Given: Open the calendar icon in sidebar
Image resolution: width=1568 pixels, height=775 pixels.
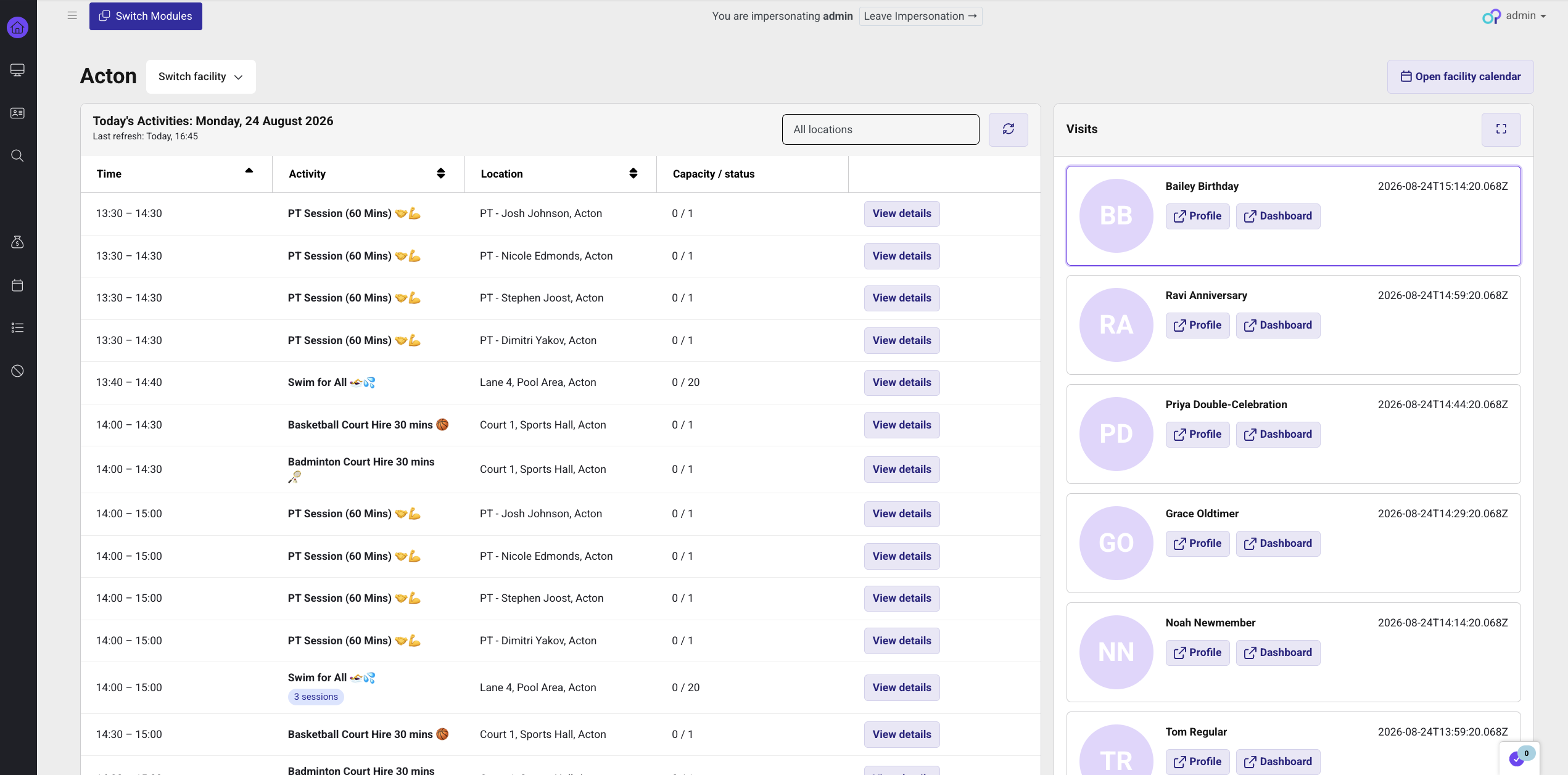Looking at the screenshot, I should point(17,285).
